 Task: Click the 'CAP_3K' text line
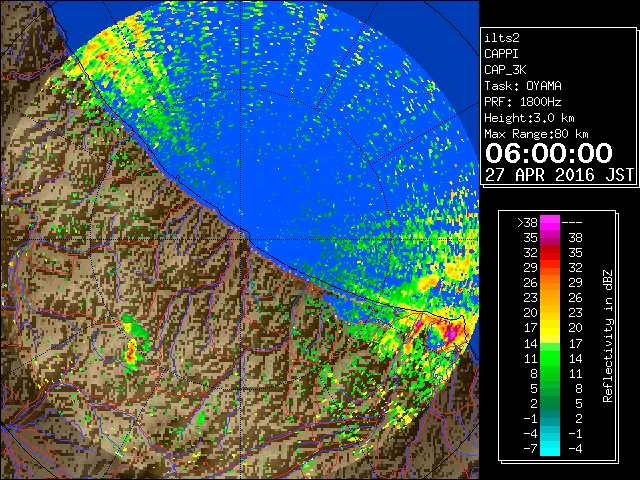(505, 70)
